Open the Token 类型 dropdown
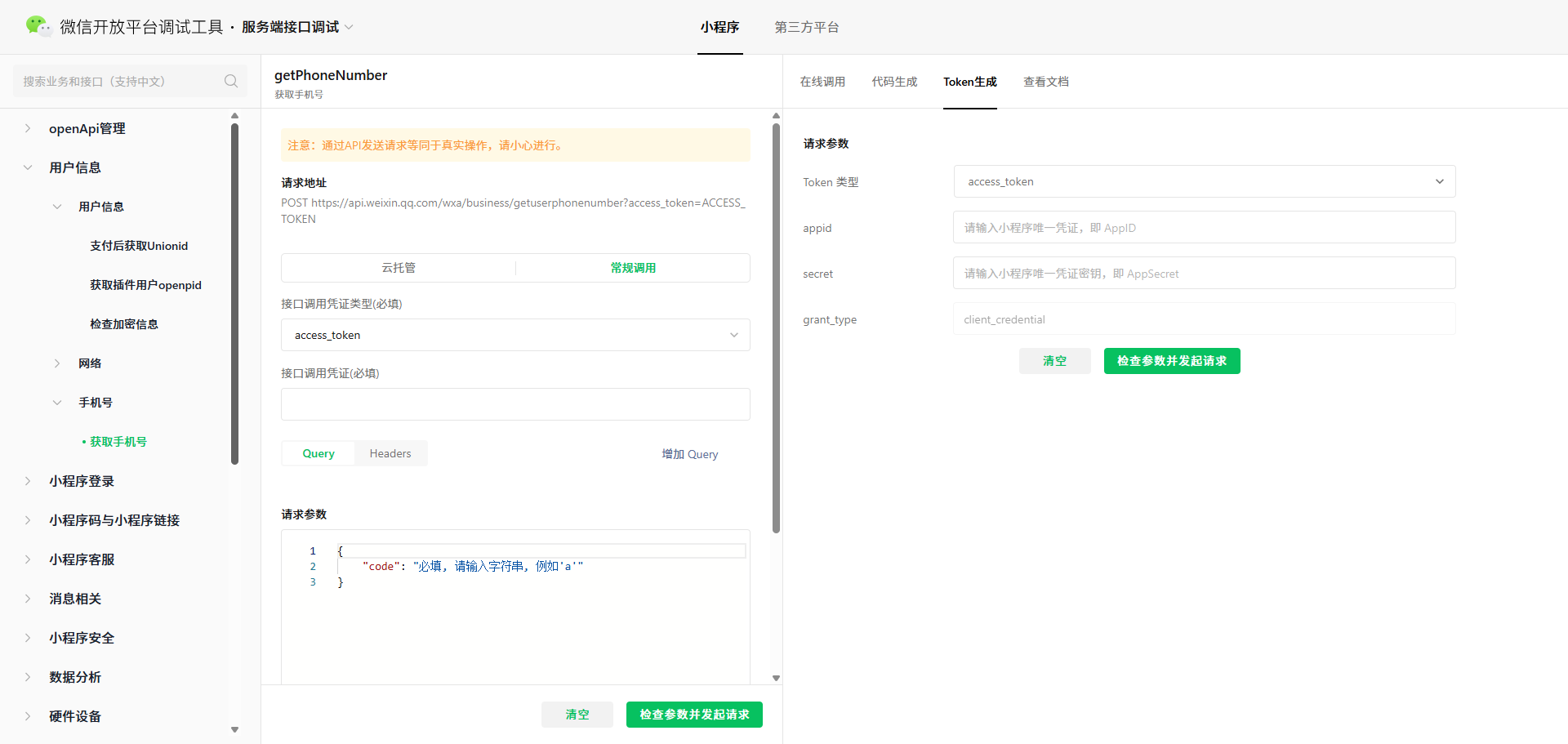Image resolution: width=1568 pixels, height=744 pixels. coord(1205,181)
